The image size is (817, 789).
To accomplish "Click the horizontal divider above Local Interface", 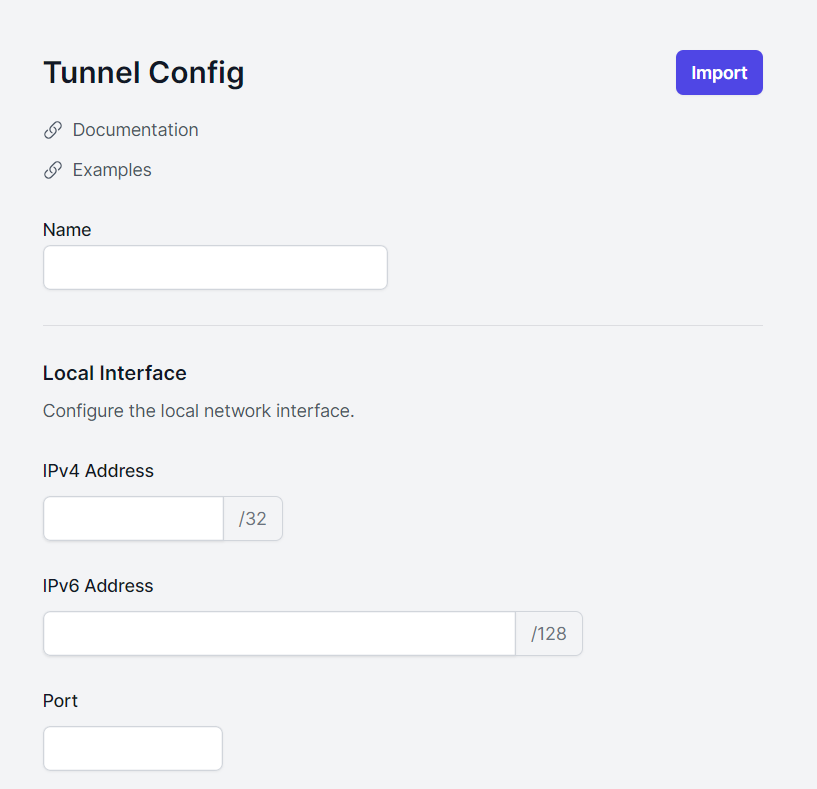I will coord(403,326).
